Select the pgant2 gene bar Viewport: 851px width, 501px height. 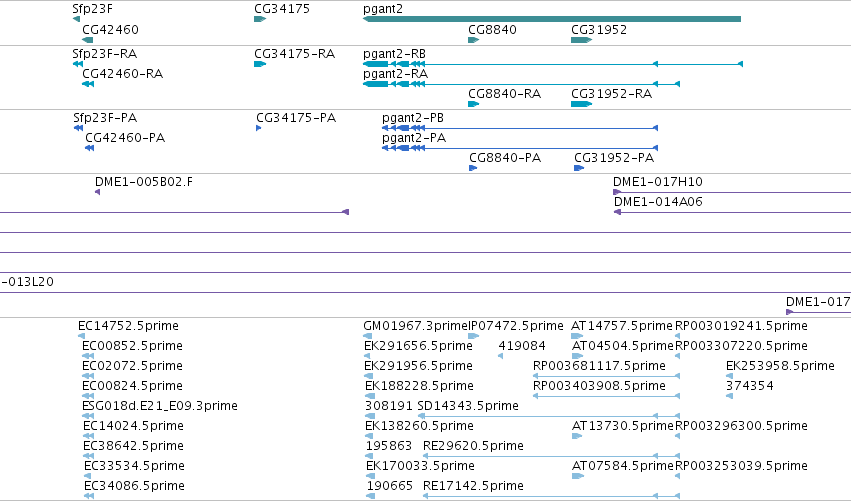552,19
